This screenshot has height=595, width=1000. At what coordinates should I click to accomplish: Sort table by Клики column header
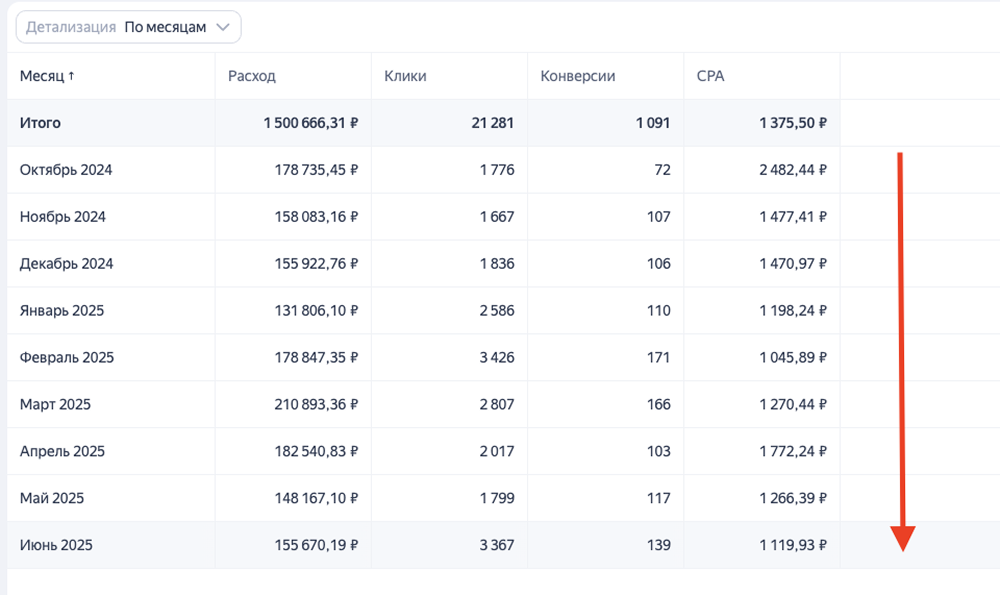tap(405, 76)
